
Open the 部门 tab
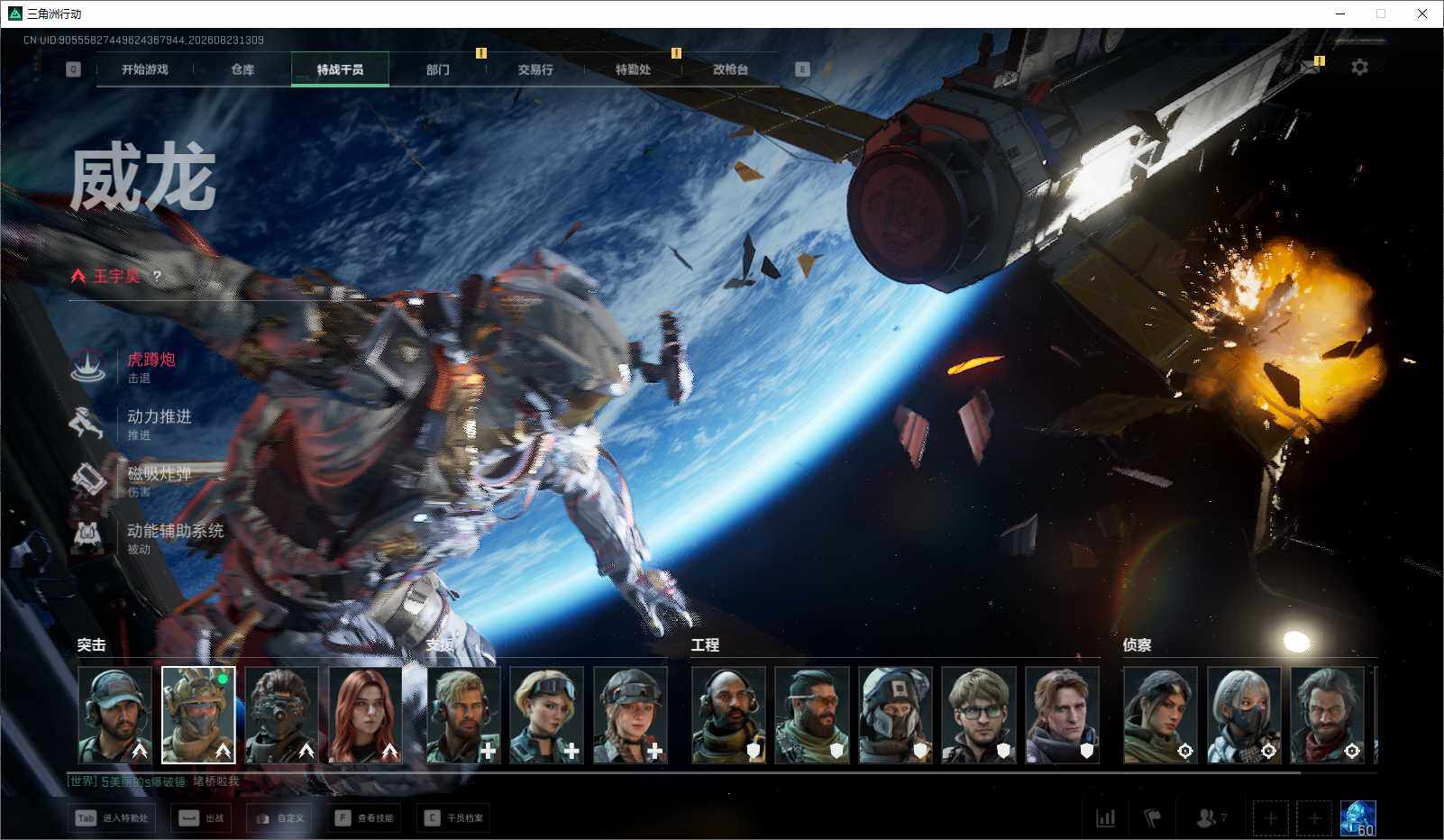438,69
